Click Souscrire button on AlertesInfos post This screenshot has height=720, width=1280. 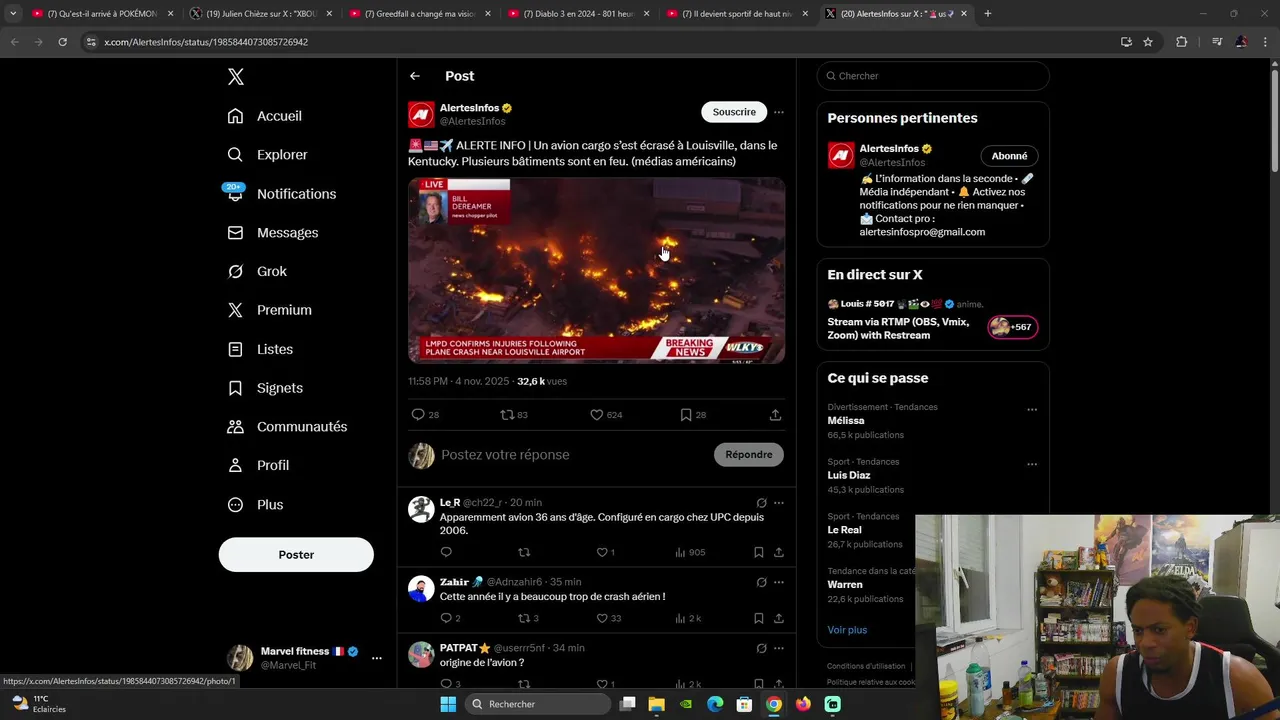pos(734,112)
